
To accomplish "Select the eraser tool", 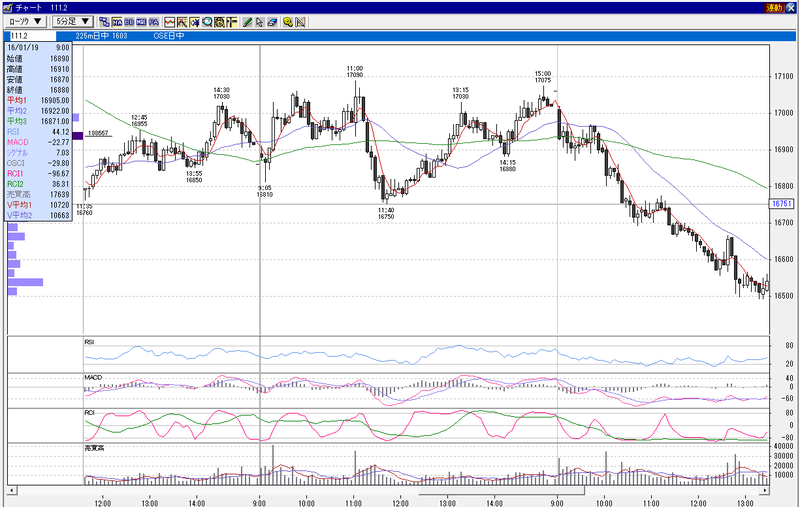I will point(272,22).
